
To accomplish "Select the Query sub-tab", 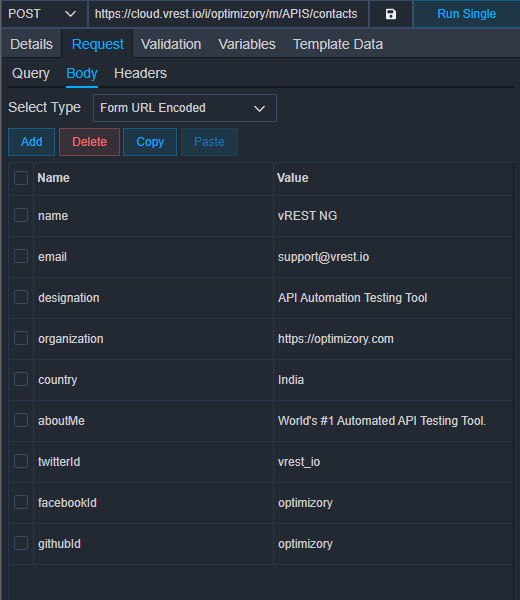I will point(31,73).
